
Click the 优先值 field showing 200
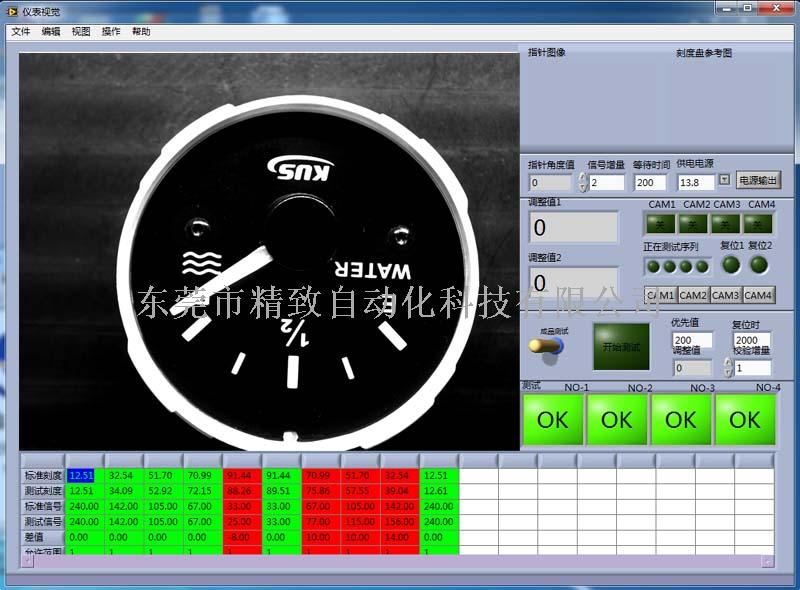tap(692, 339)
